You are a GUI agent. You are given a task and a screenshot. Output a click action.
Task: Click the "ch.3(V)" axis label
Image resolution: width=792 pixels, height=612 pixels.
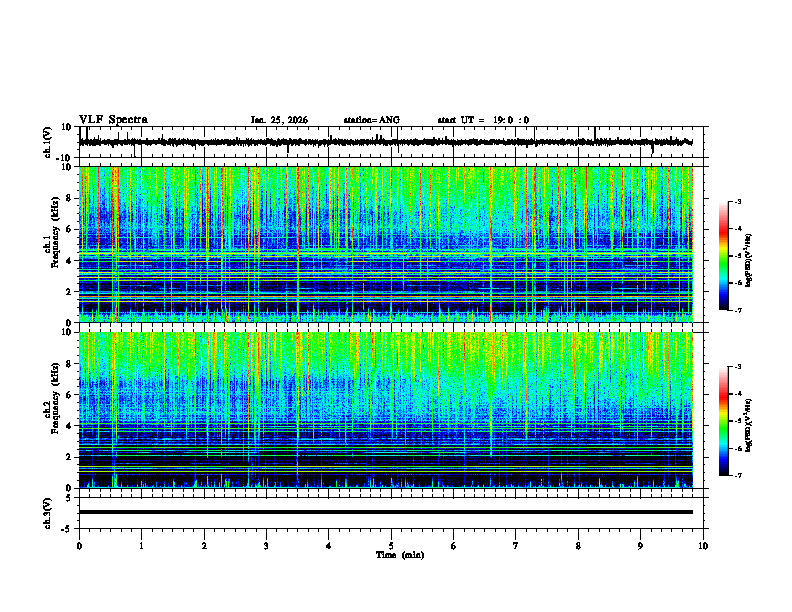tap(47, 513)
